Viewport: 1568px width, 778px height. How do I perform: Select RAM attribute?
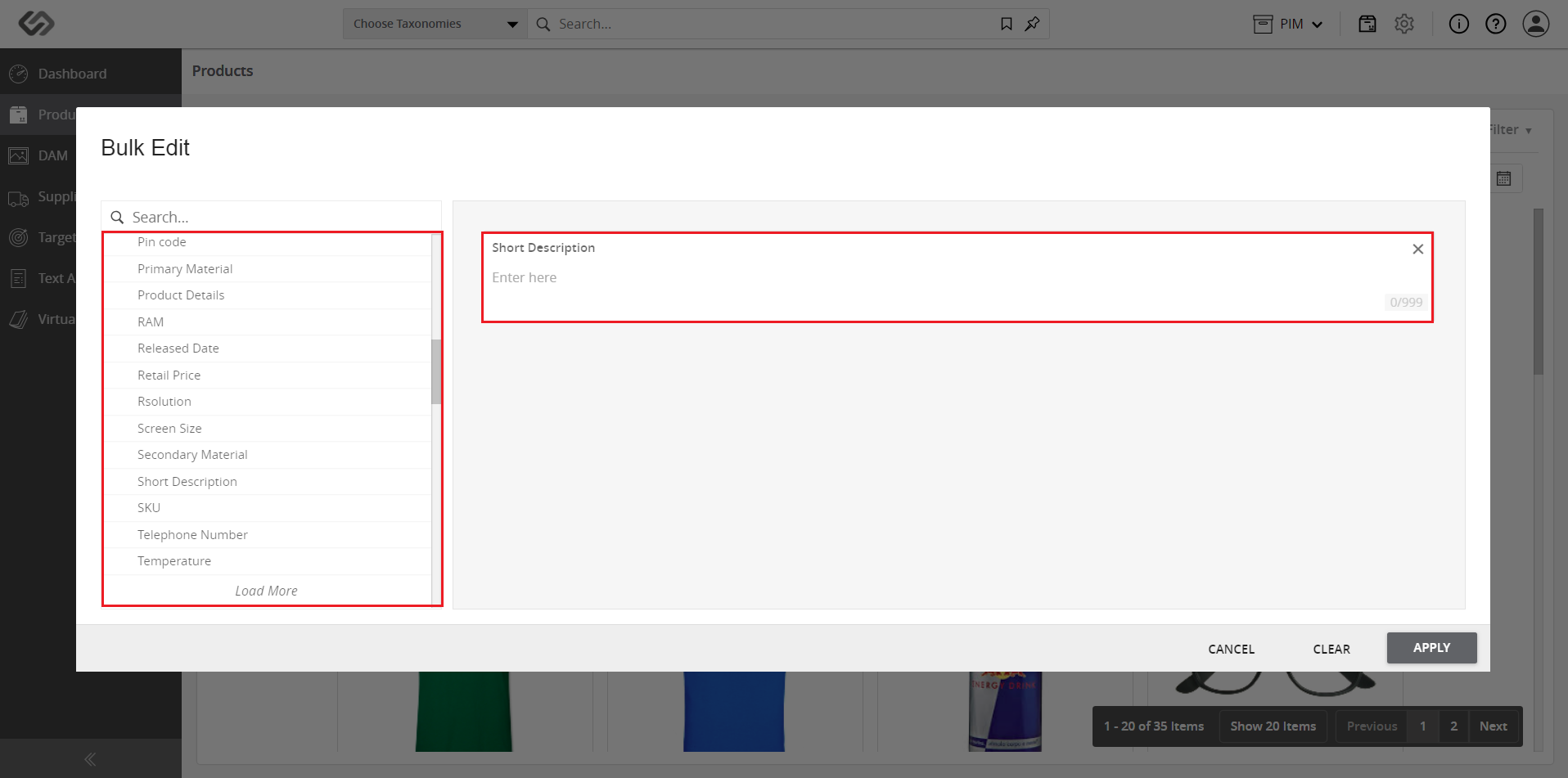pos(268,322)
